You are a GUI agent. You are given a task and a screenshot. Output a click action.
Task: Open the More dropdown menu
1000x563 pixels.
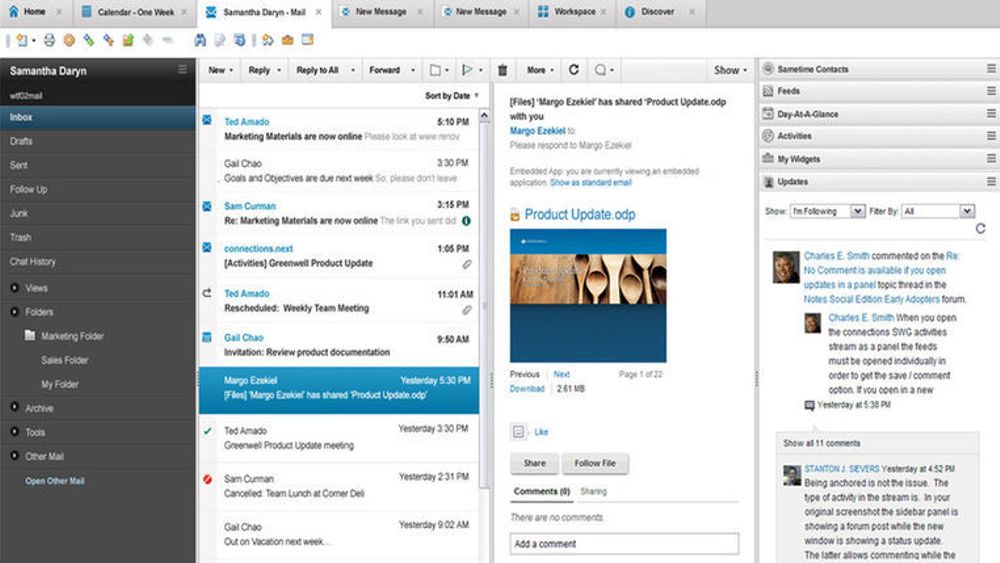point(540,70)
